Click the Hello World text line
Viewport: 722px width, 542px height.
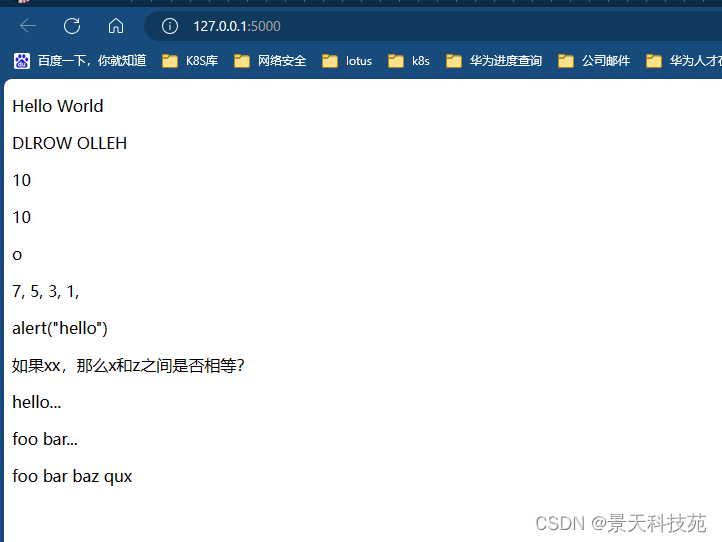[58, 106]
